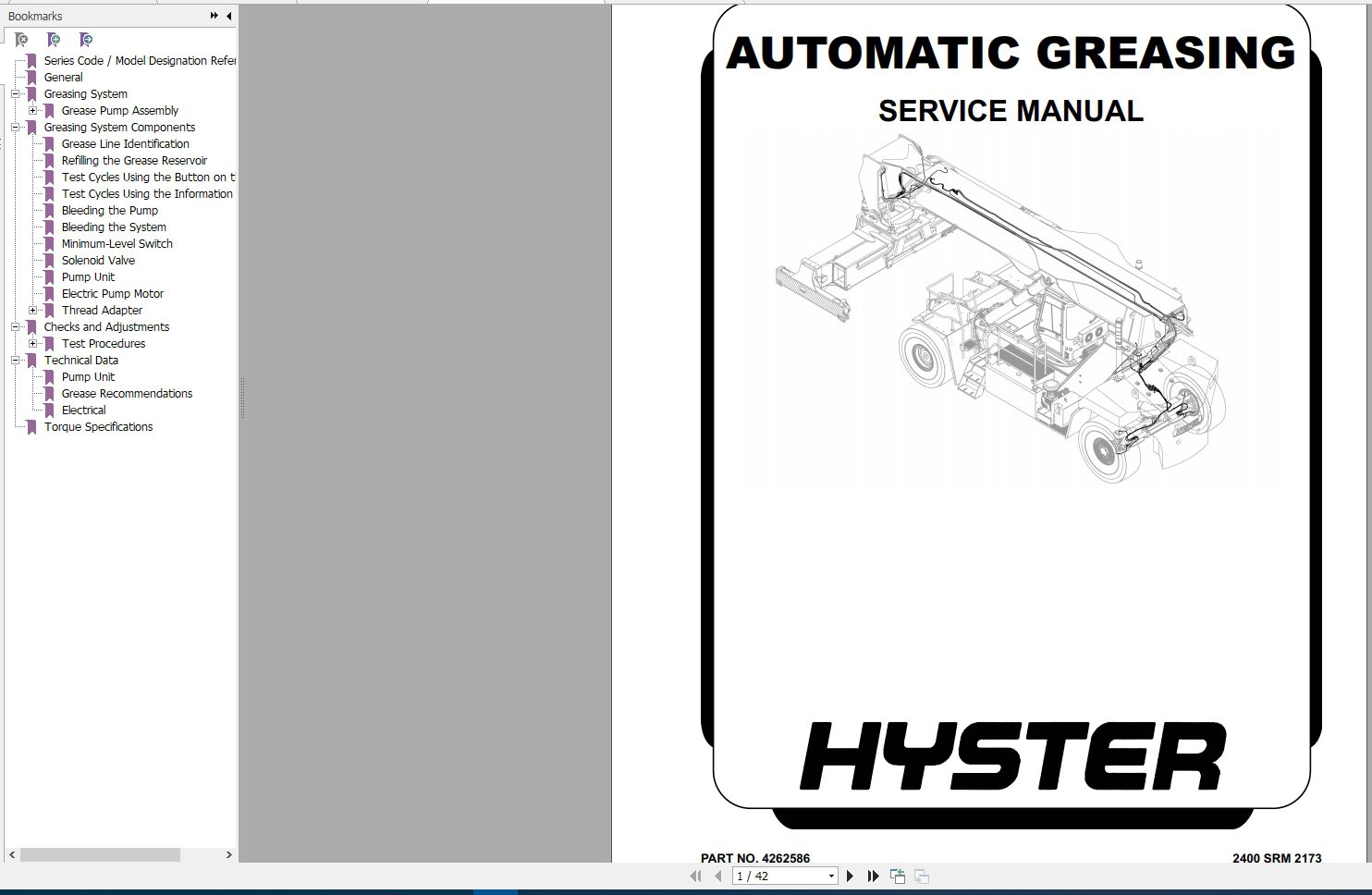Image resolution: width=1372 pixels, height=895 pixels.
Task: Open the Torque Specifications bookmark
Action: (x=99, y=427)
